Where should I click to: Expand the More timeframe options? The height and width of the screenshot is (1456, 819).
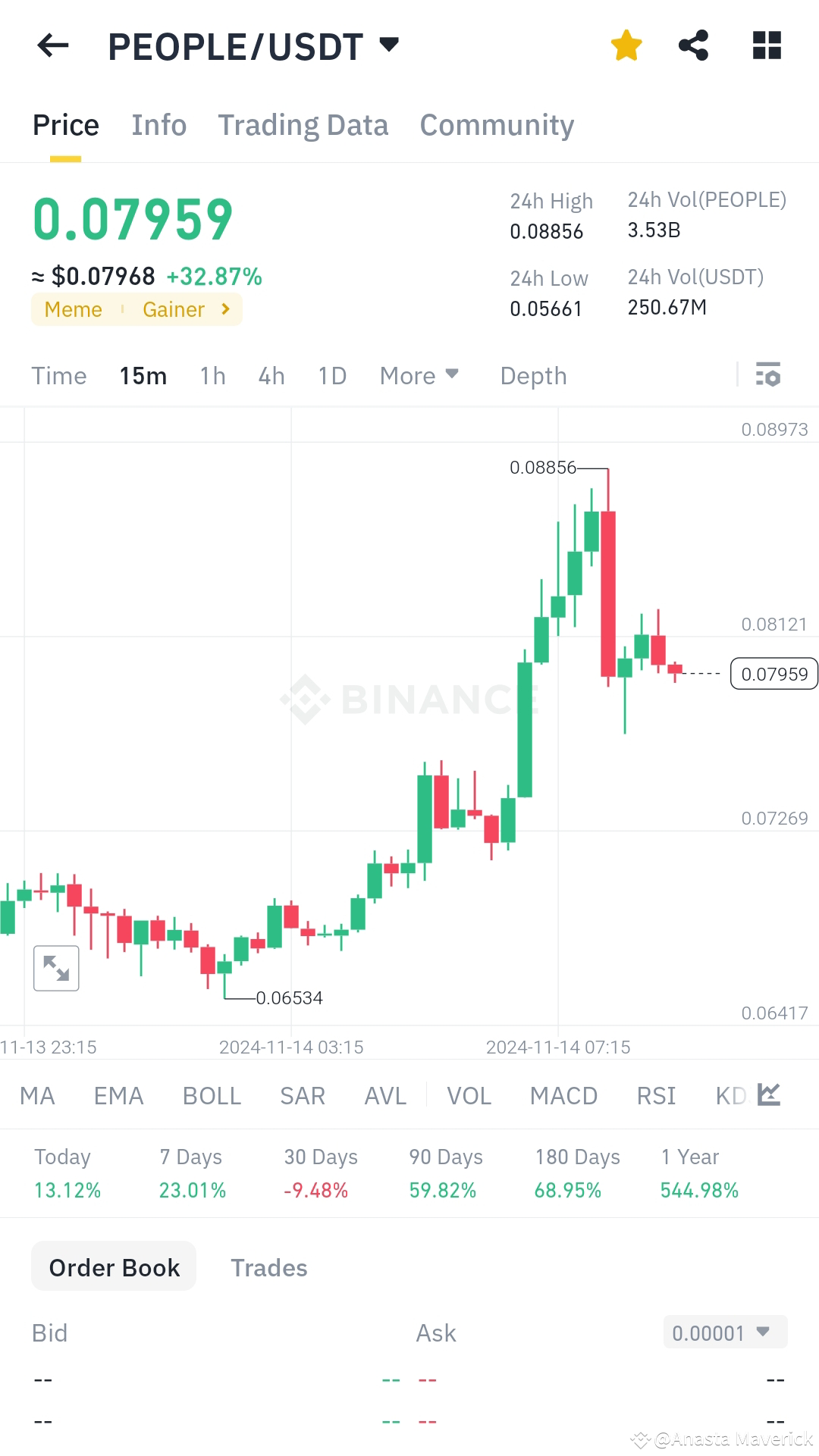pyautogui.click(x=419, y=375)
